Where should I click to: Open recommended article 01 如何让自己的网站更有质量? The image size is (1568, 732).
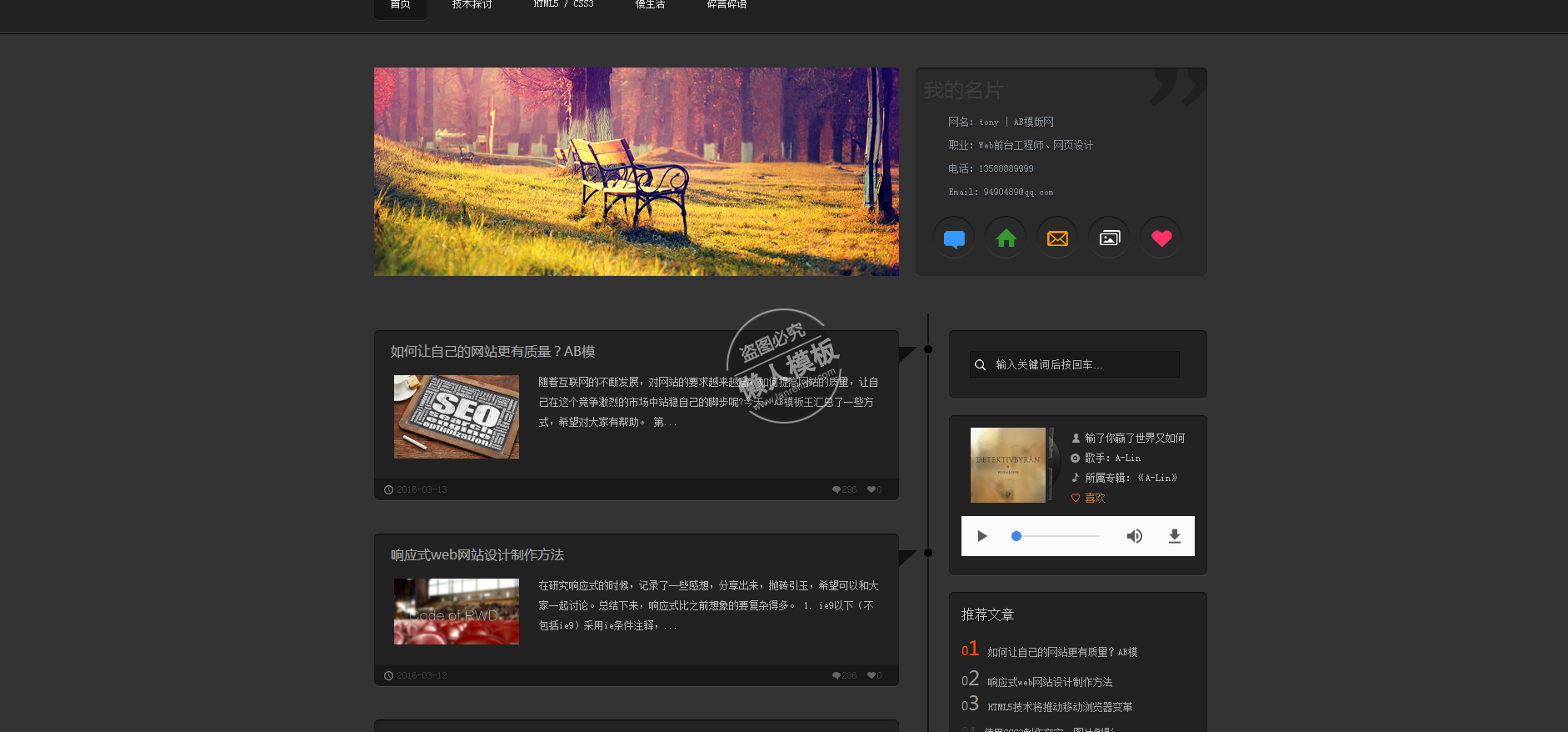[x=1062, y=652]
